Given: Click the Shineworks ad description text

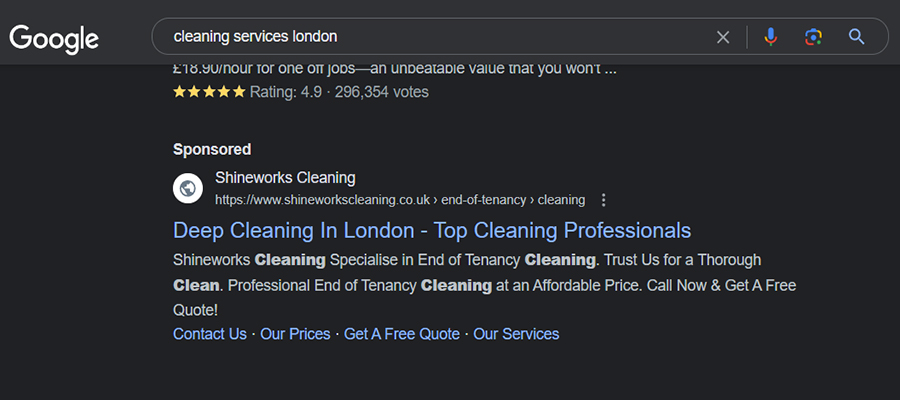Looking at the screenshot, I should point(484,285).
